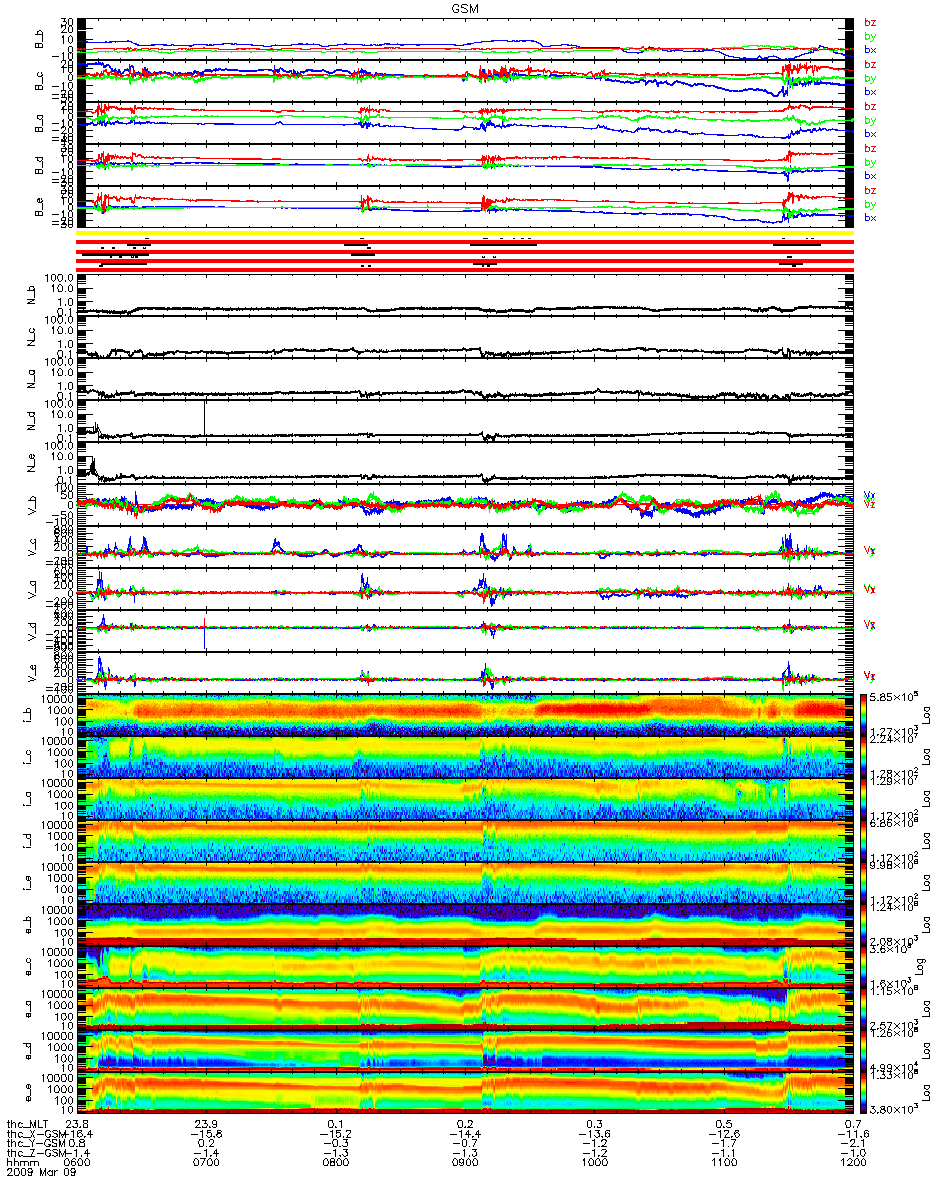This screenshot has width=930, height=1200.
Task: Click the X-GSM value -14.4
Action: 465,1134
